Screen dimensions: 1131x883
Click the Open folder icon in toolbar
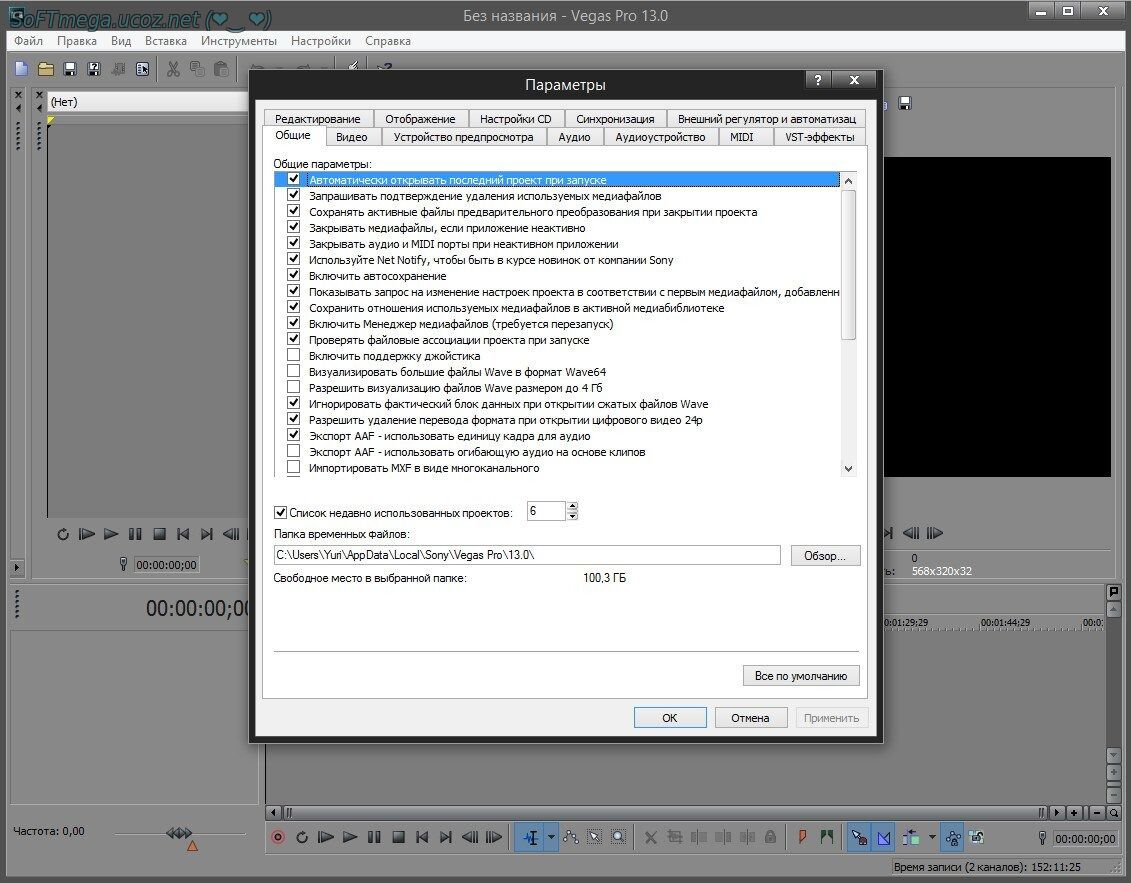45,69
